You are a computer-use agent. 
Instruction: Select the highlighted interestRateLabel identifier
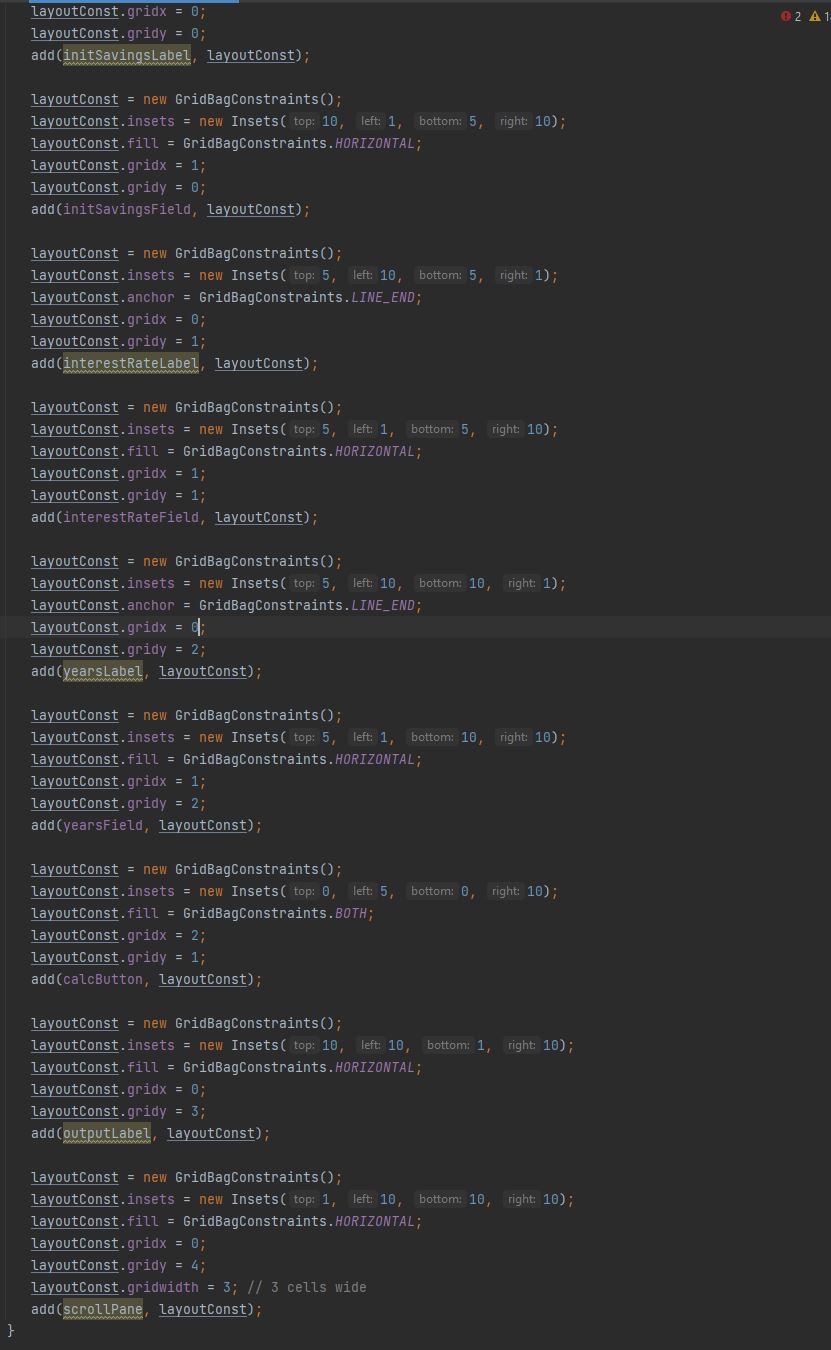130,363
